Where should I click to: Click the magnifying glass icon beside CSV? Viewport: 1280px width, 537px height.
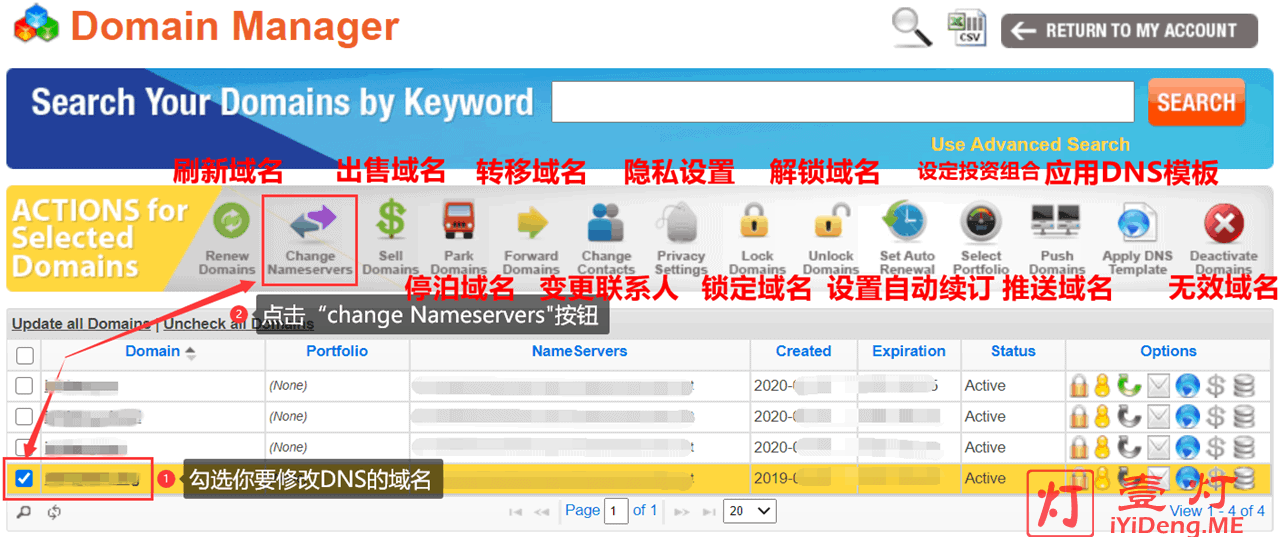coord(911,27)
